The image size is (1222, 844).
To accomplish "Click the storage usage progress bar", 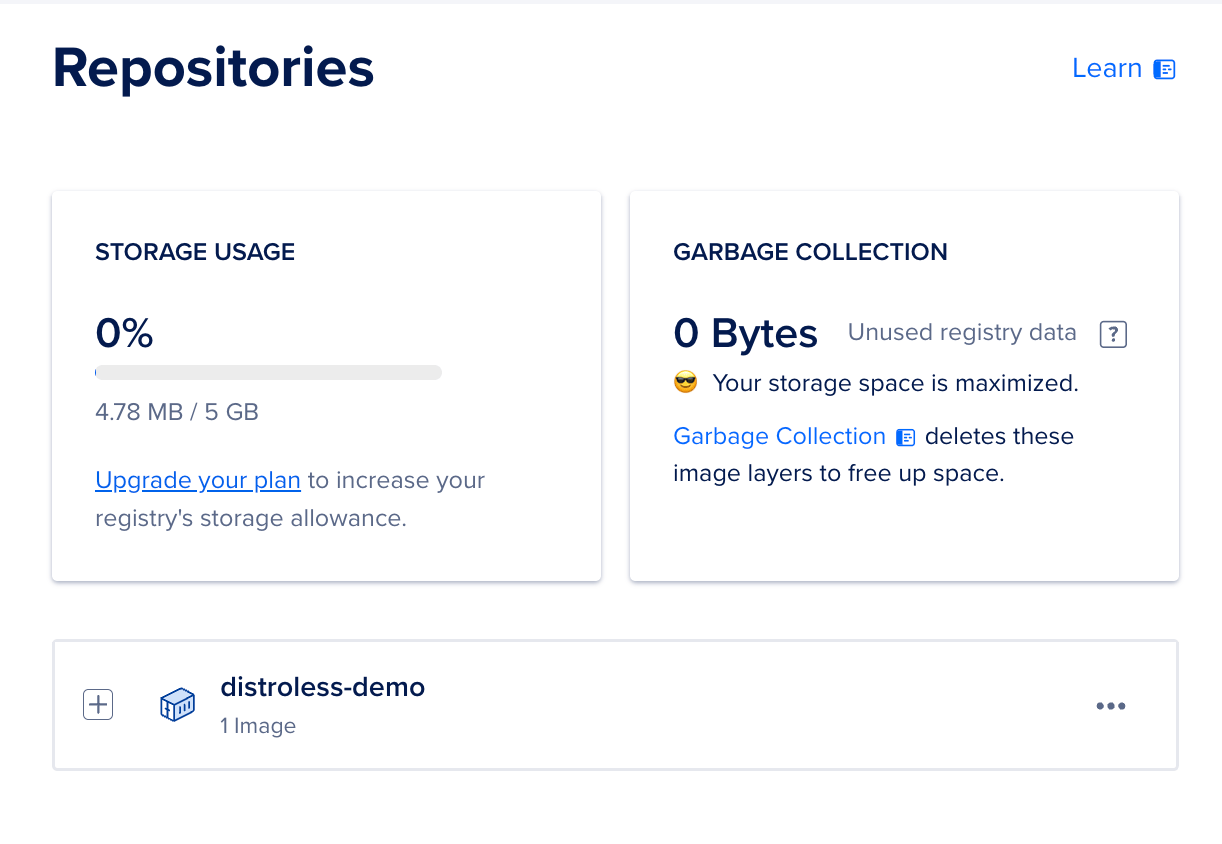I will click(268, 373).
